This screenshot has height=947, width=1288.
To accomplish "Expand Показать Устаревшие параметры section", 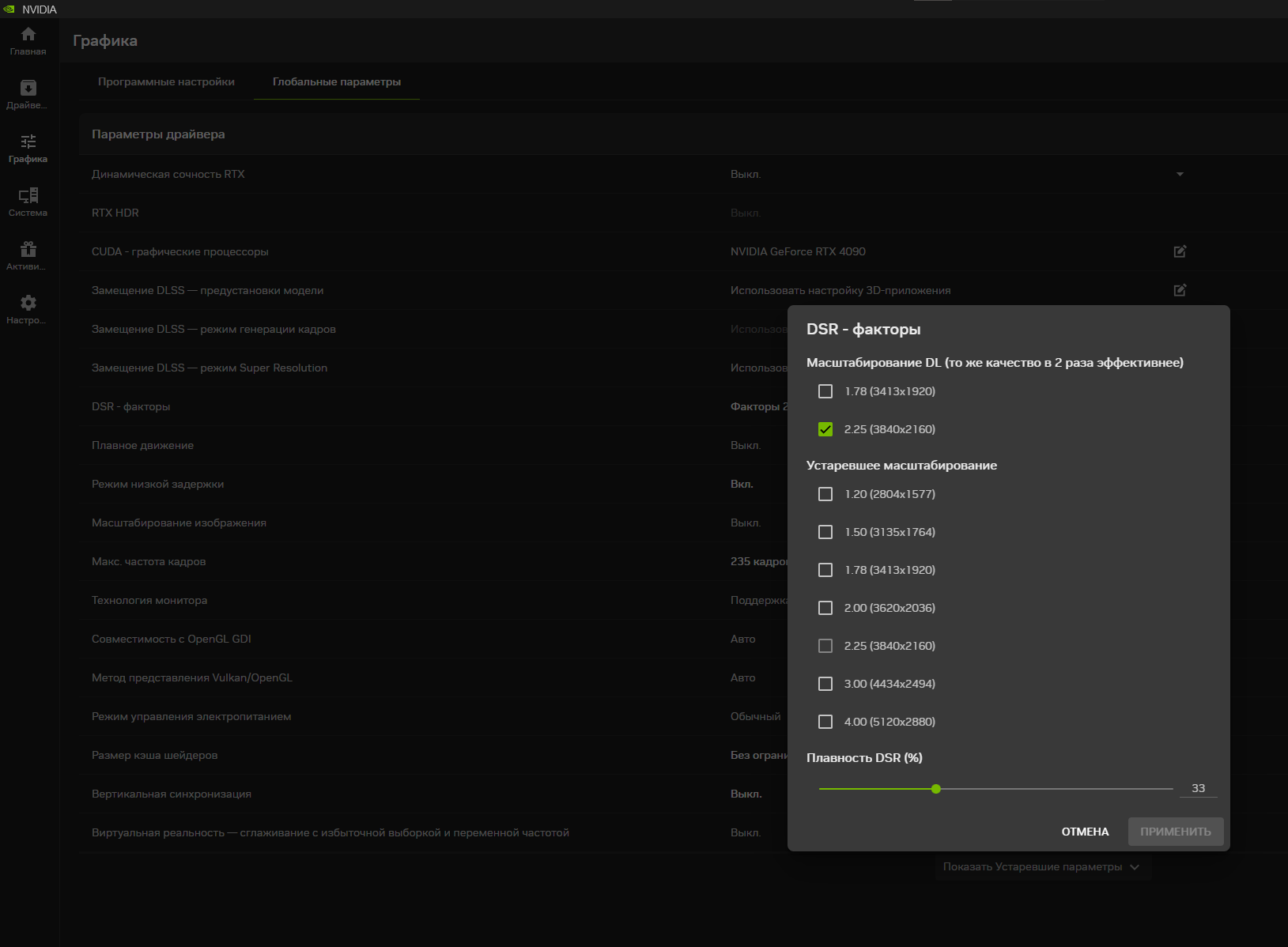I will 1041,867.
